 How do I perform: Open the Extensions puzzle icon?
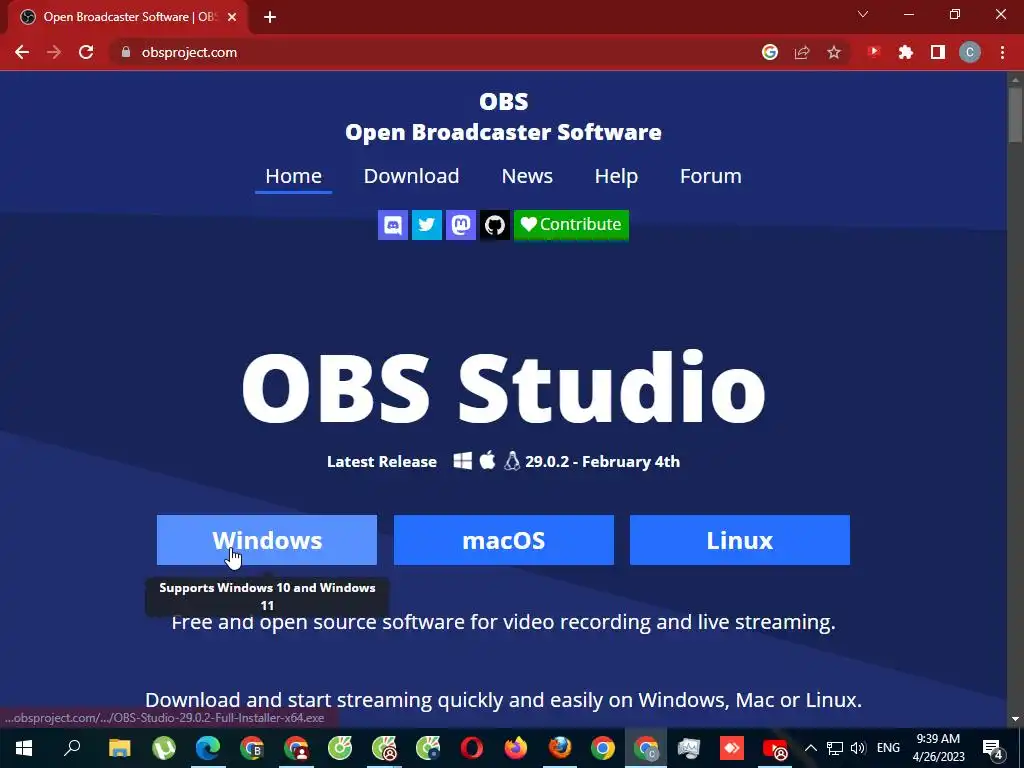click(x=906, y=52)
